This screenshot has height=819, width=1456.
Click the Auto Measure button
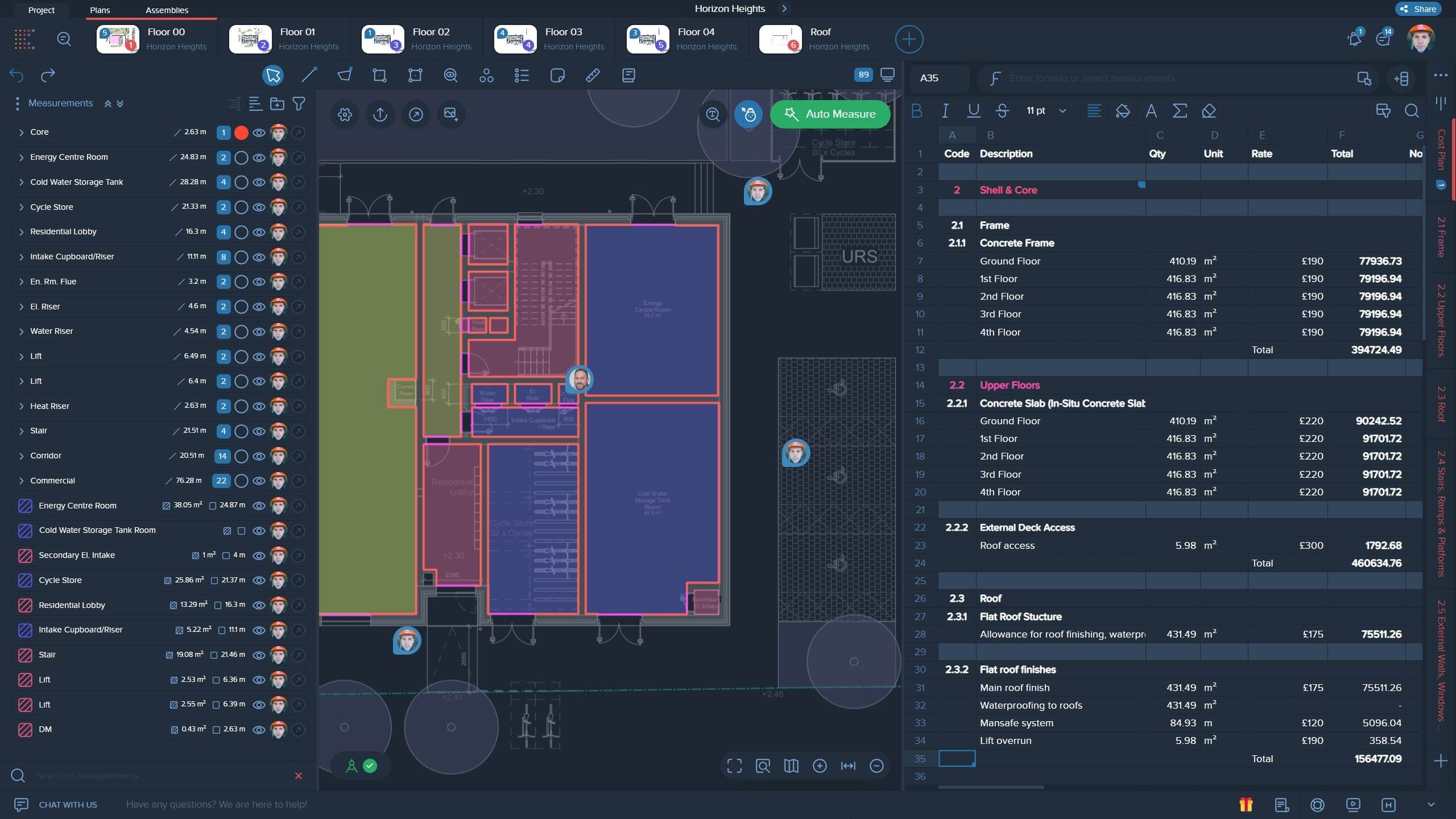[830, 114]
